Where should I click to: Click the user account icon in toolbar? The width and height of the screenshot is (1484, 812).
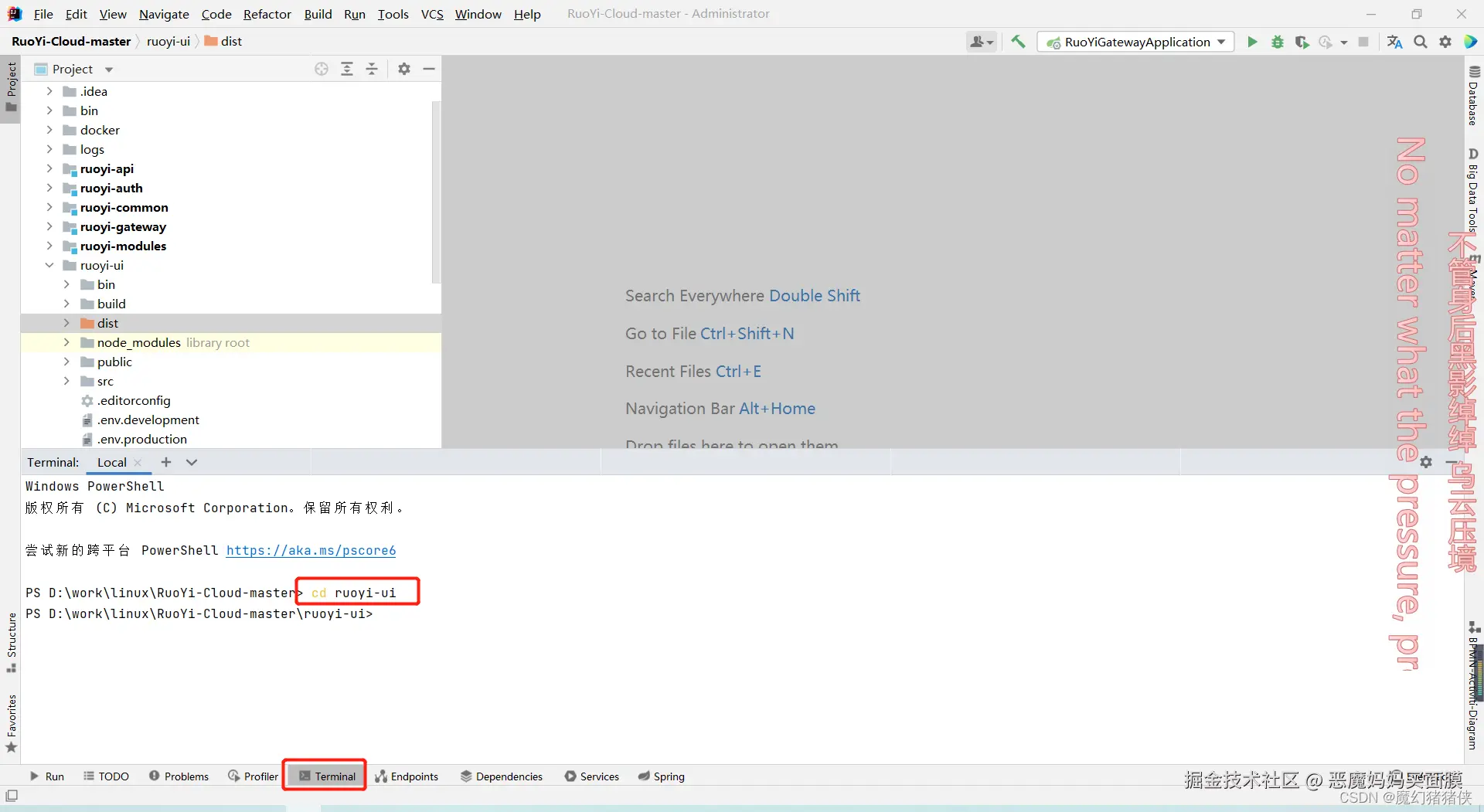pos(981,42)
